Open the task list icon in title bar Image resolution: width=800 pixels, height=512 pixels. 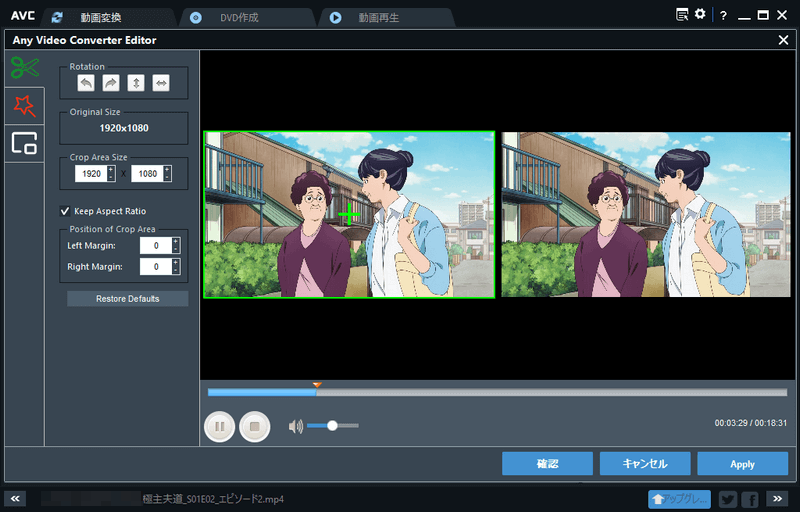(x=682, y=14)
